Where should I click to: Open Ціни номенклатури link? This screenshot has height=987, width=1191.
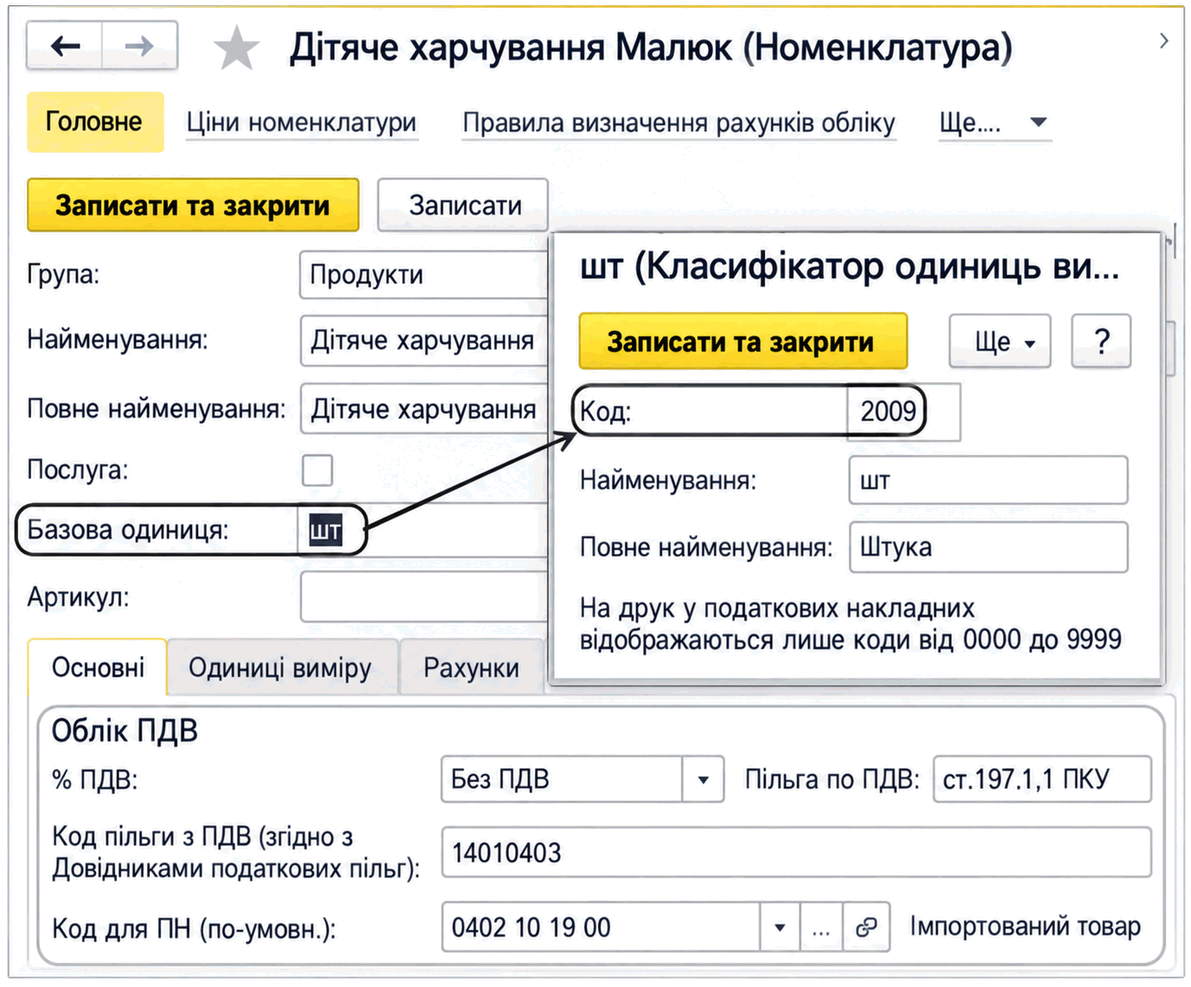click(x=302, y=122)
